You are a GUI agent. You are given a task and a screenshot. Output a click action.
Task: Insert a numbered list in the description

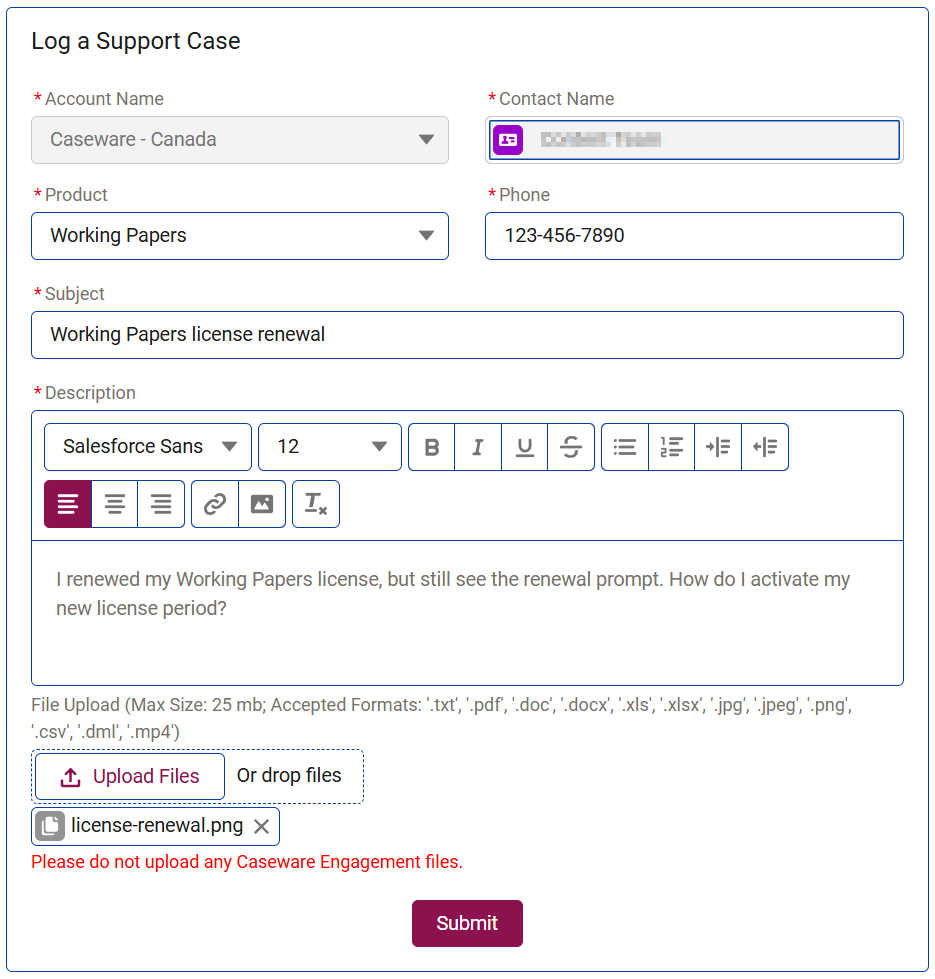click(x=672, y=447)
